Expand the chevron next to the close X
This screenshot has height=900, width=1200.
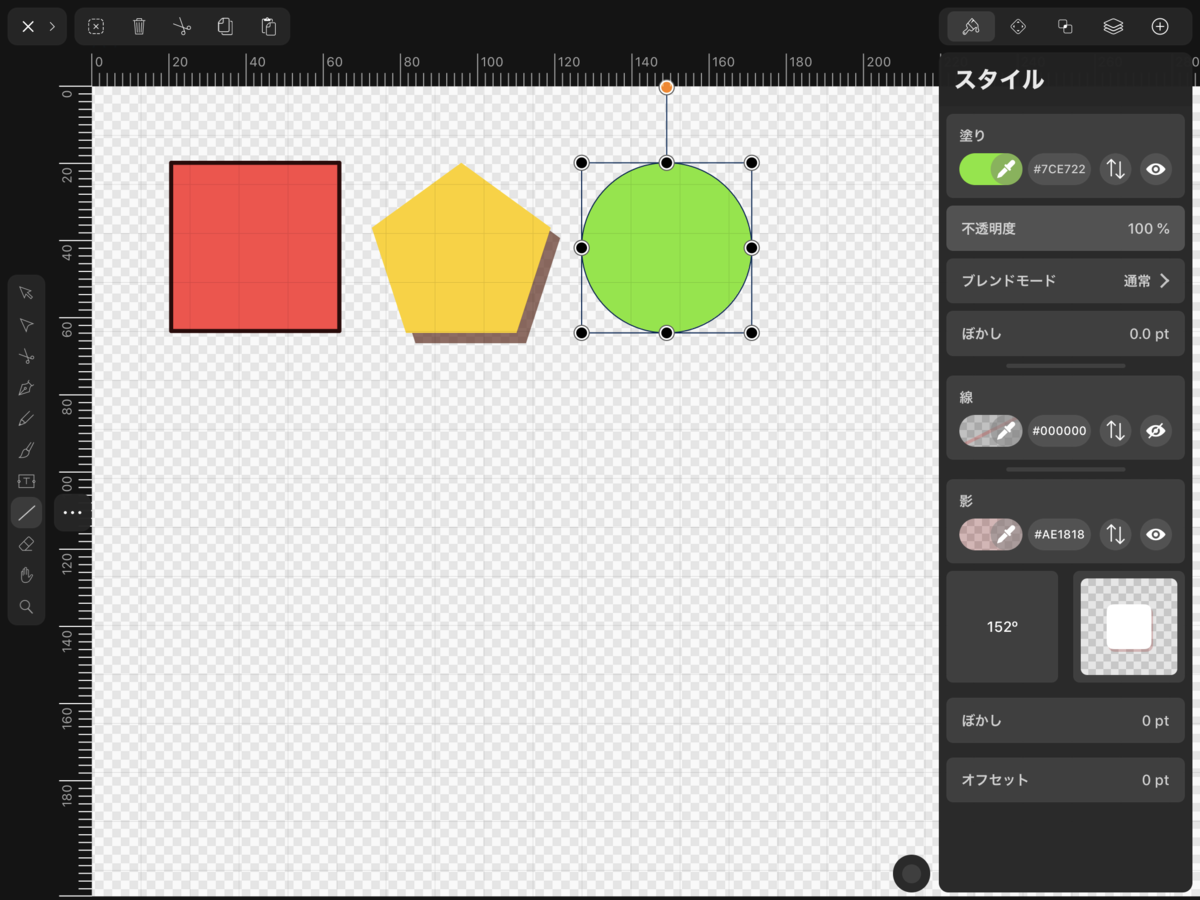pyautogui.click(x=52, y=27)
